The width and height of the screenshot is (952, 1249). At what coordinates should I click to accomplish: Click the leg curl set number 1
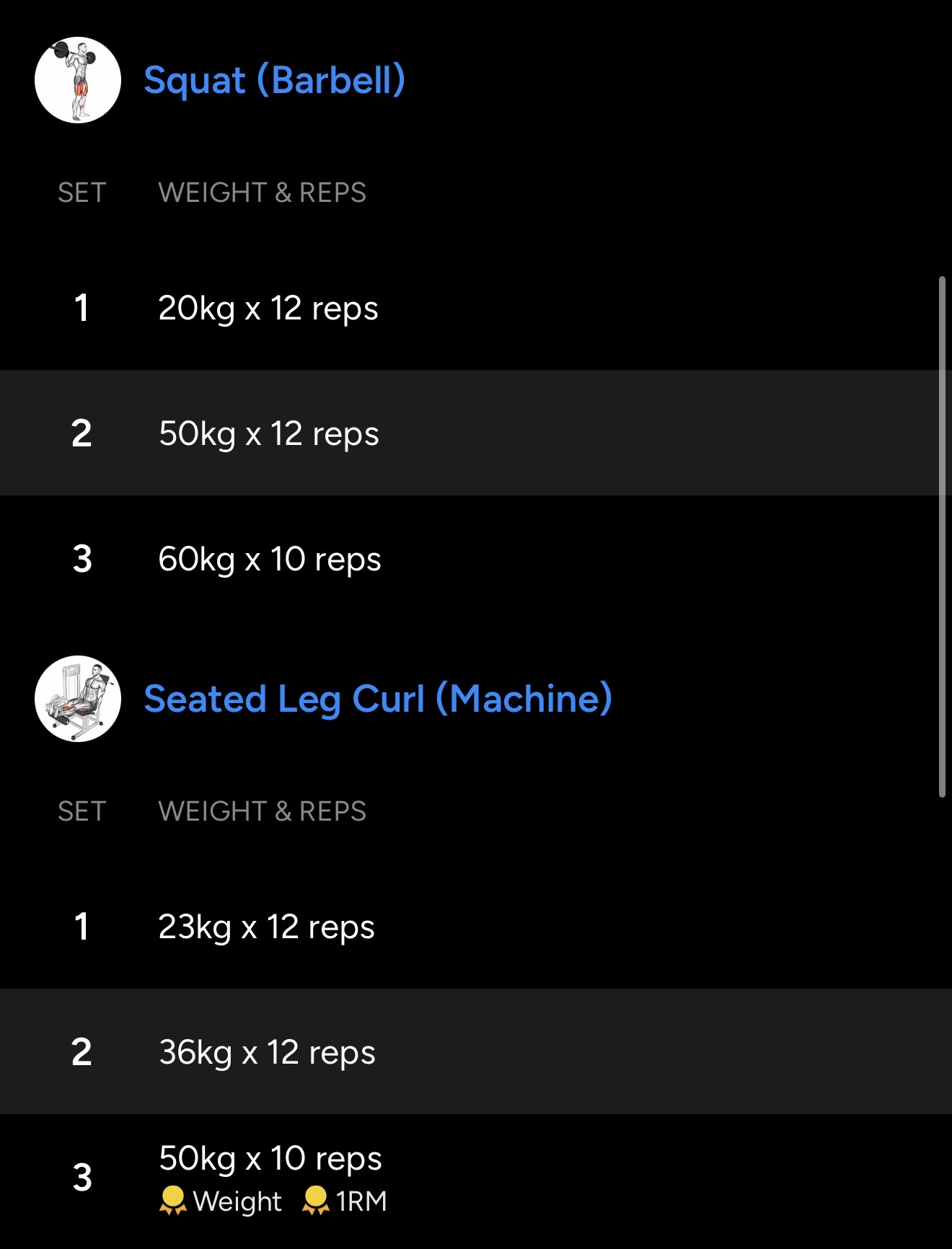(x=81, y=927)
